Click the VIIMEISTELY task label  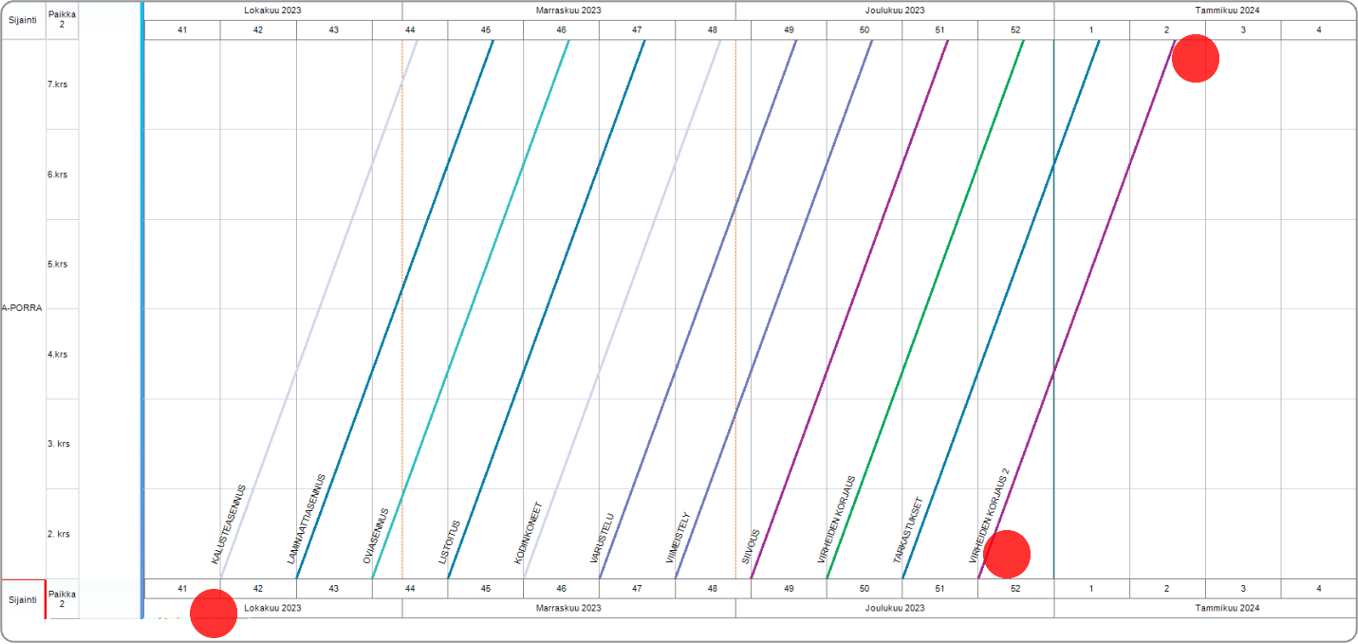point(678,538)
